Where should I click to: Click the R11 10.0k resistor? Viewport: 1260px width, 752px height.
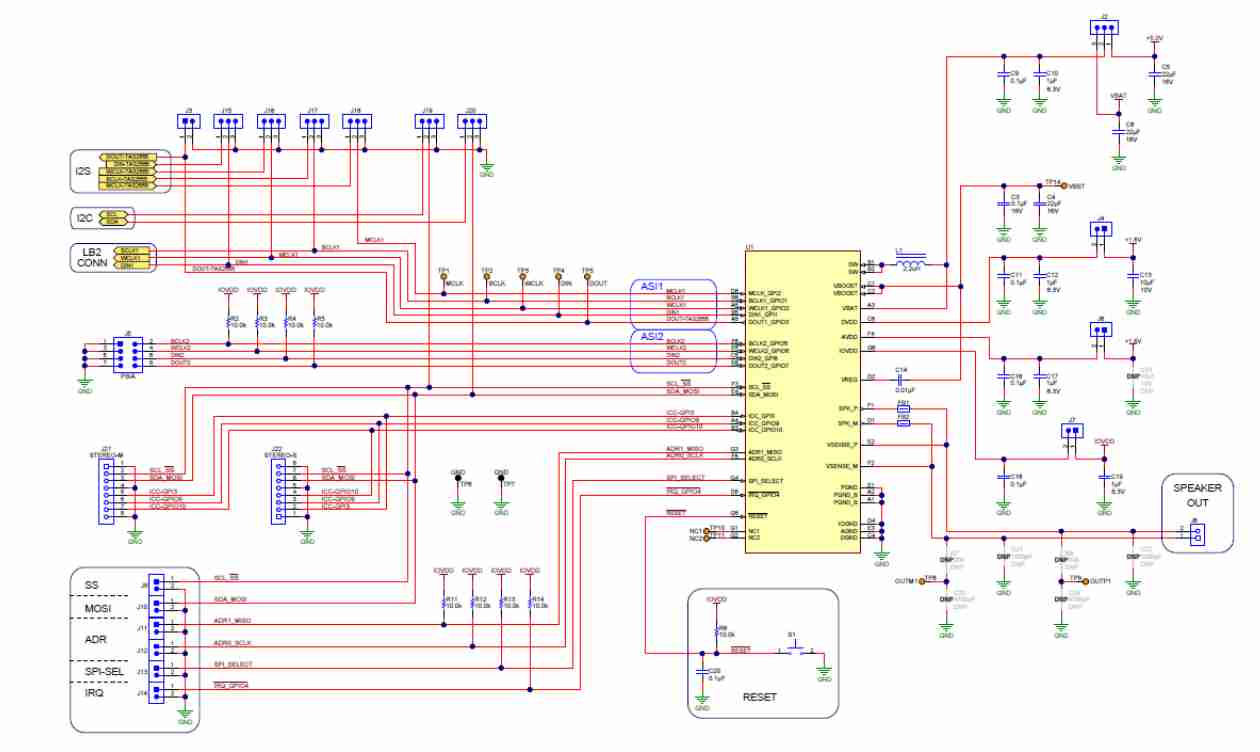pos(444,602)
